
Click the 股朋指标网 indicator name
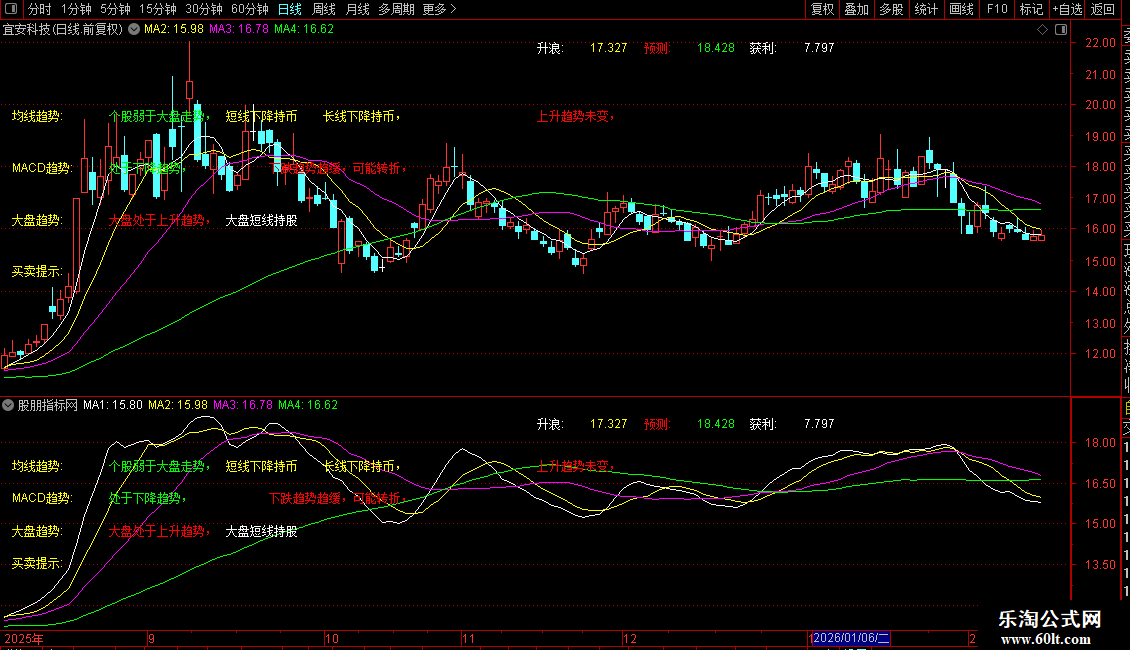click(x=48, y=405)
